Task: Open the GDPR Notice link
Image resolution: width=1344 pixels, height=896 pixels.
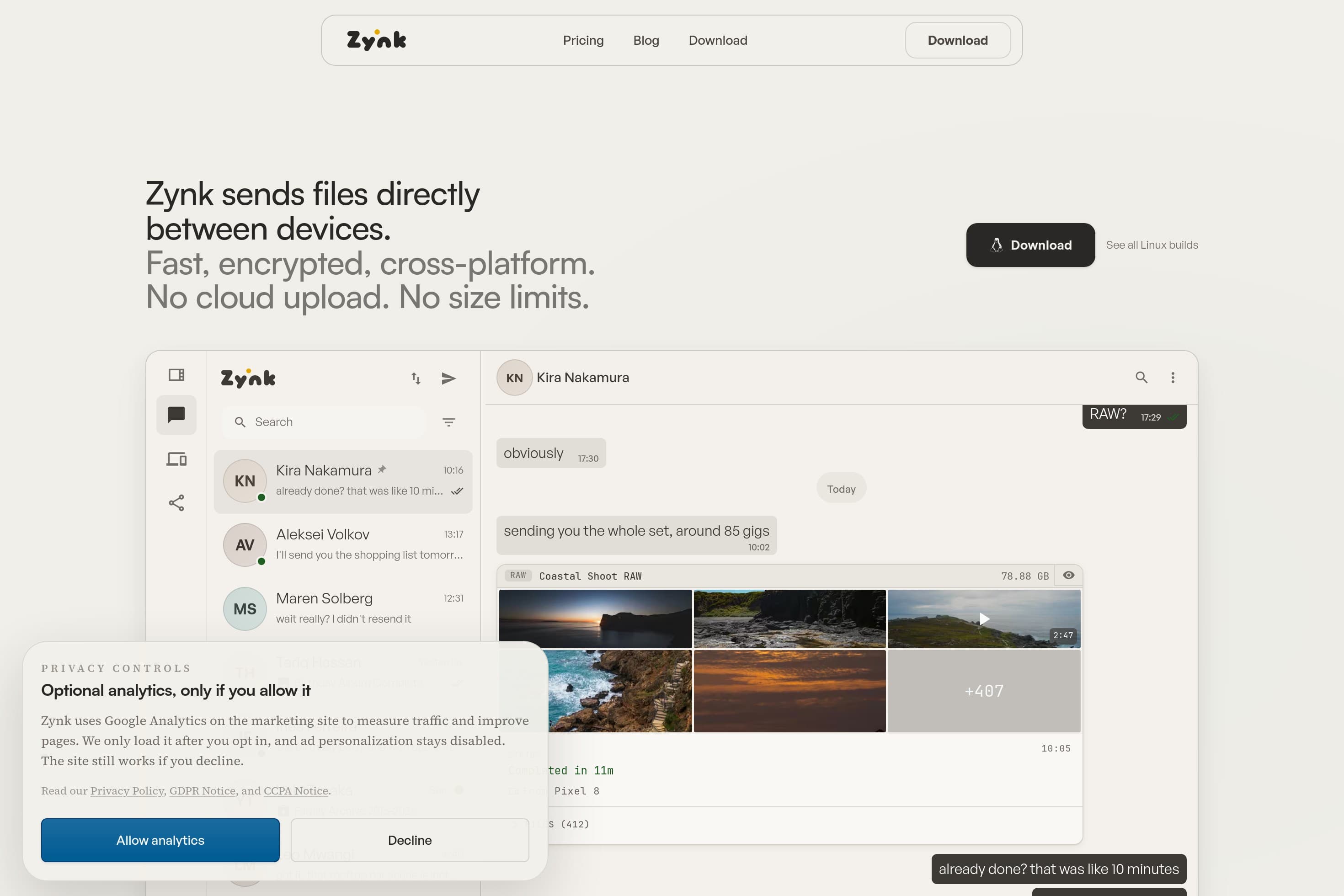Action: point(202,791)
